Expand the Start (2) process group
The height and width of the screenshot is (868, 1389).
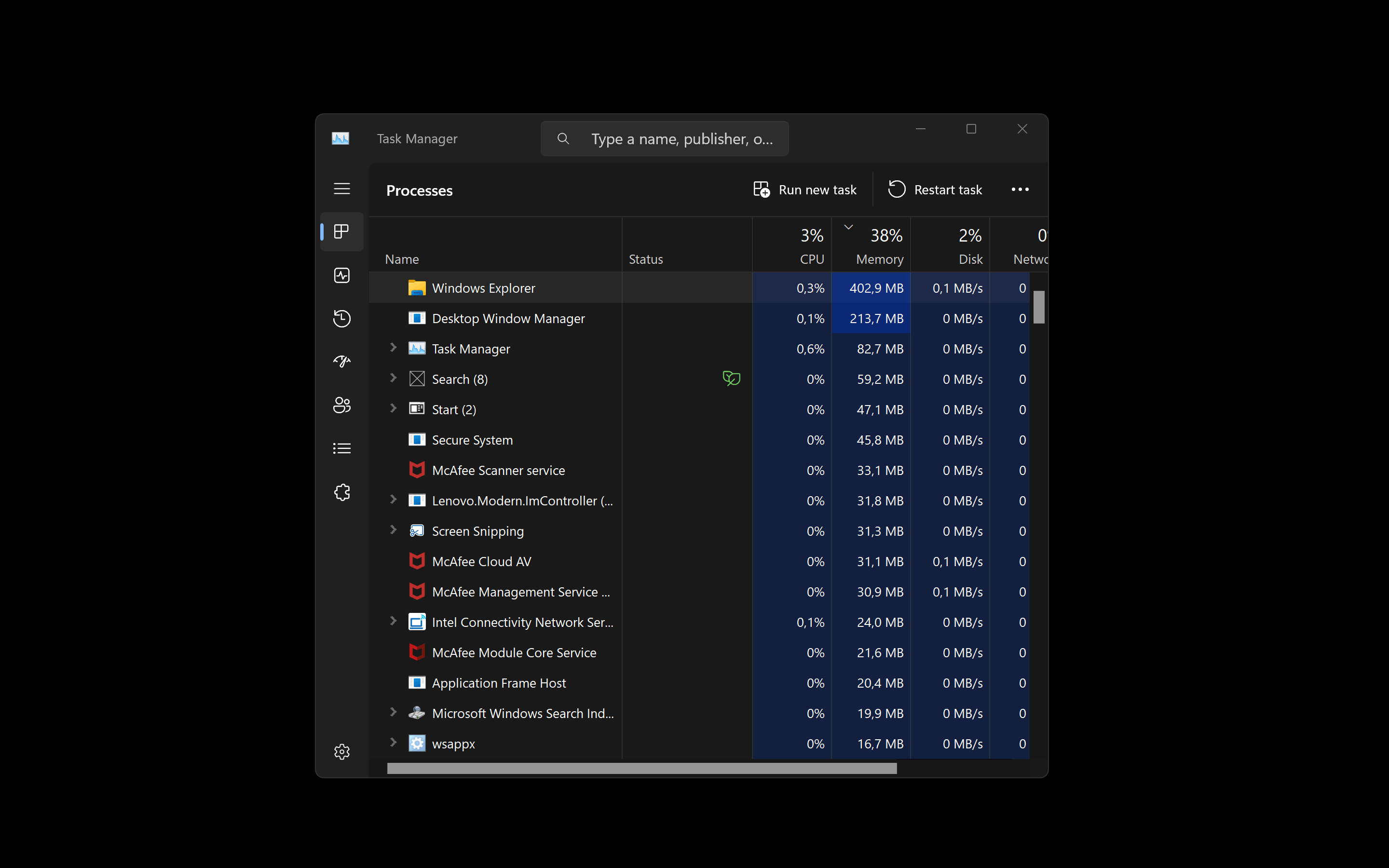[393, 409]
